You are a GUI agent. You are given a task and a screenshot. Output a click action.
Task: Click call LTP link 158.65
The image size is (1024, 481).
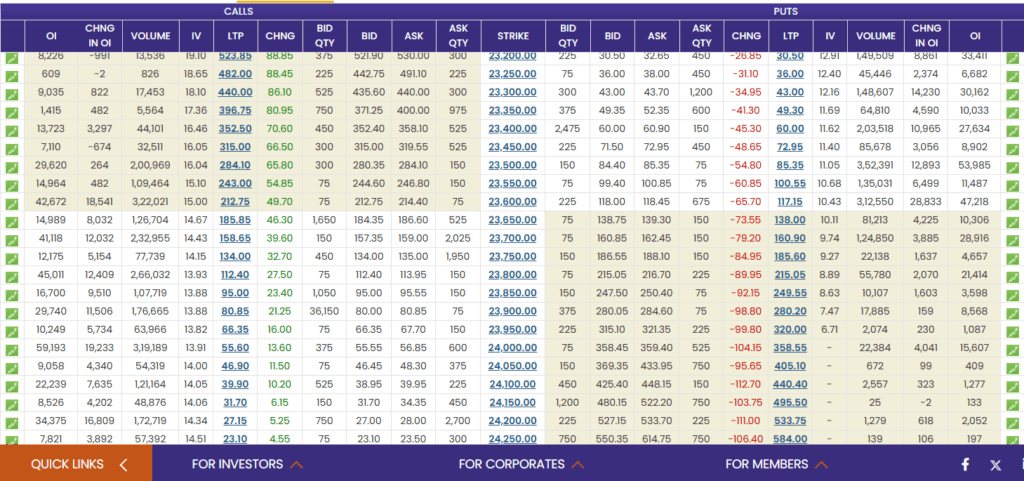(236, 239)
